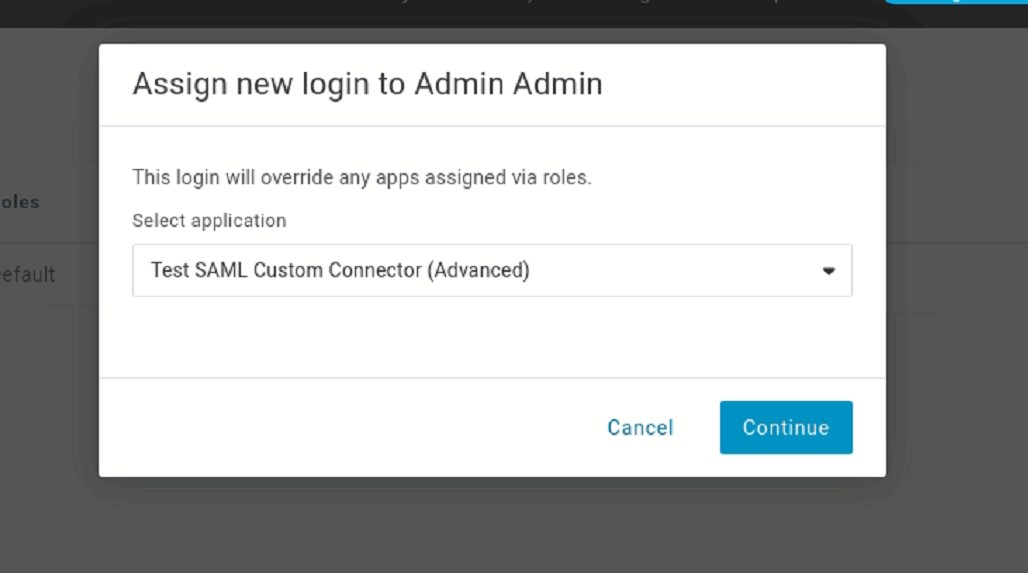
Task: Click '(Advanced)' text in the selected application
Action: 478,270
